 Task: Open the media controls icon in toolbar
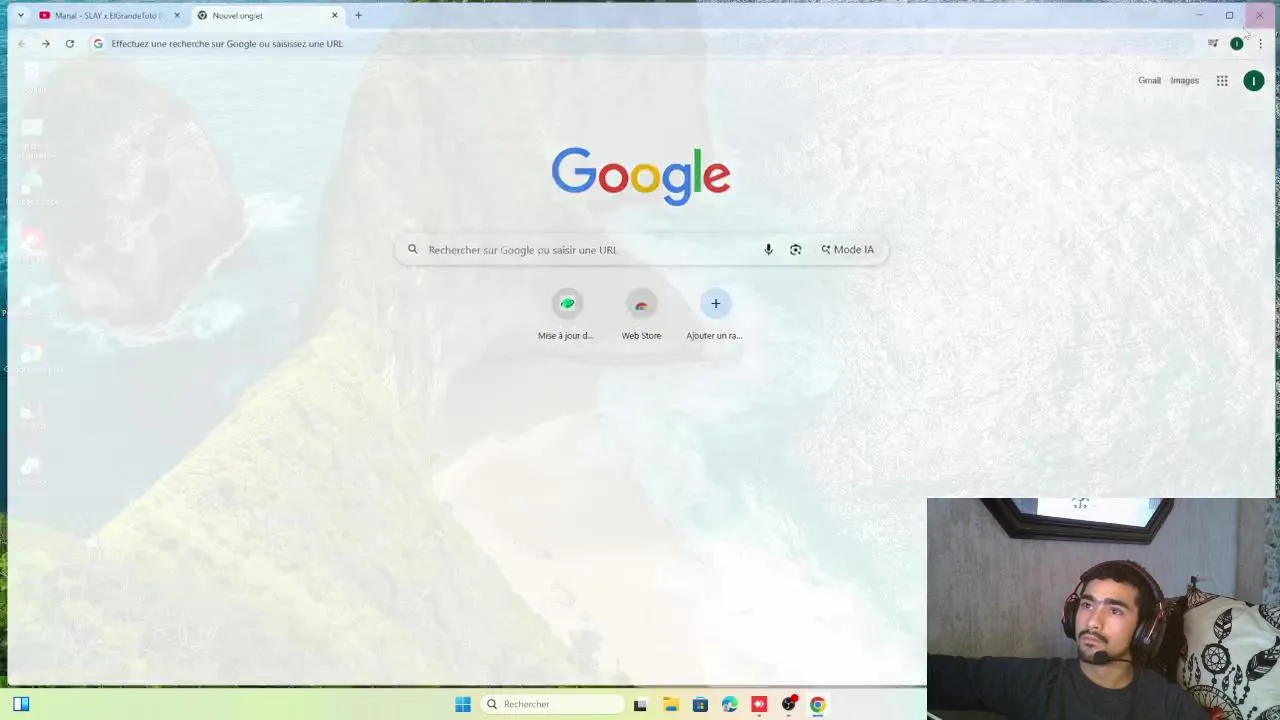coord(1213,44)
